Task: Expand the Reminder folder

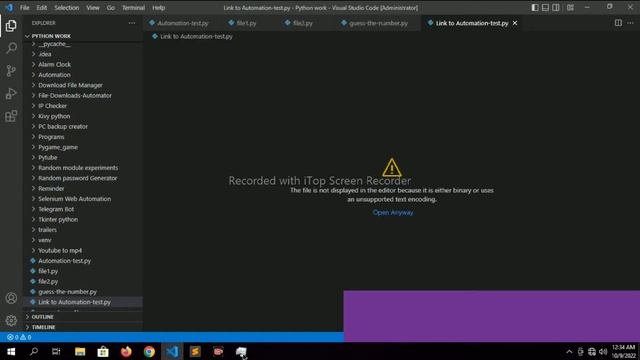Action: point(51,189)
